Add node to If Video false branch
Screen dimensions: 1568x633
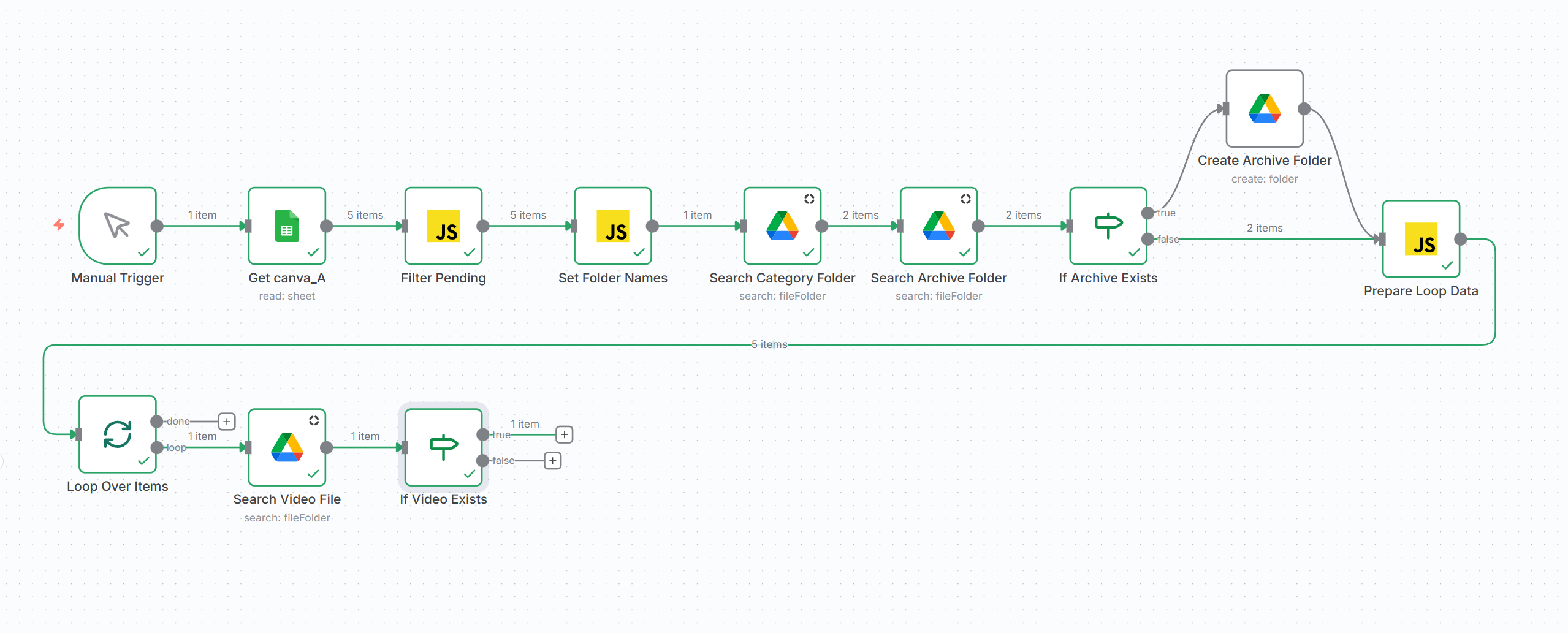pos(552,461)
